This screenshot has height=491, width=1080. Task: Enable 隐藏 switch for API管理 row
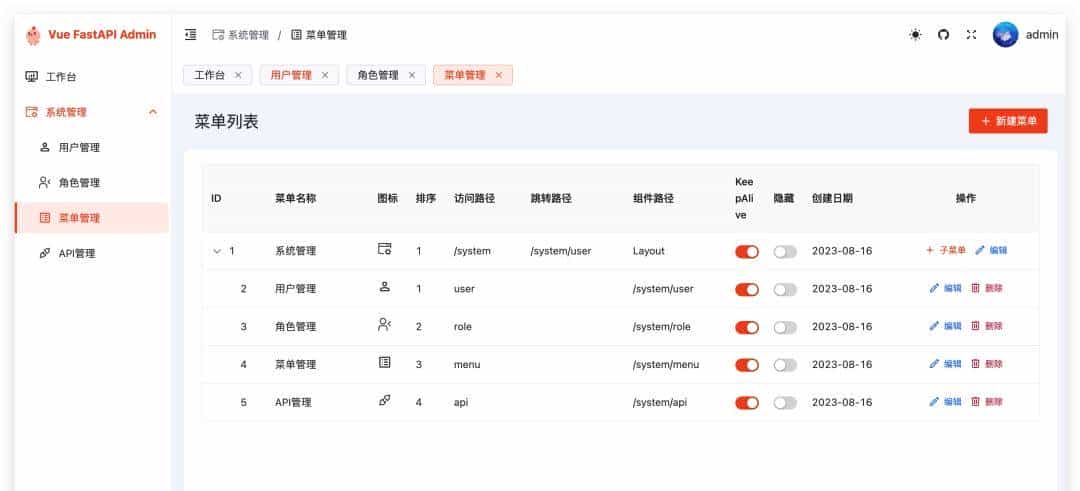[x=785, y=403]
